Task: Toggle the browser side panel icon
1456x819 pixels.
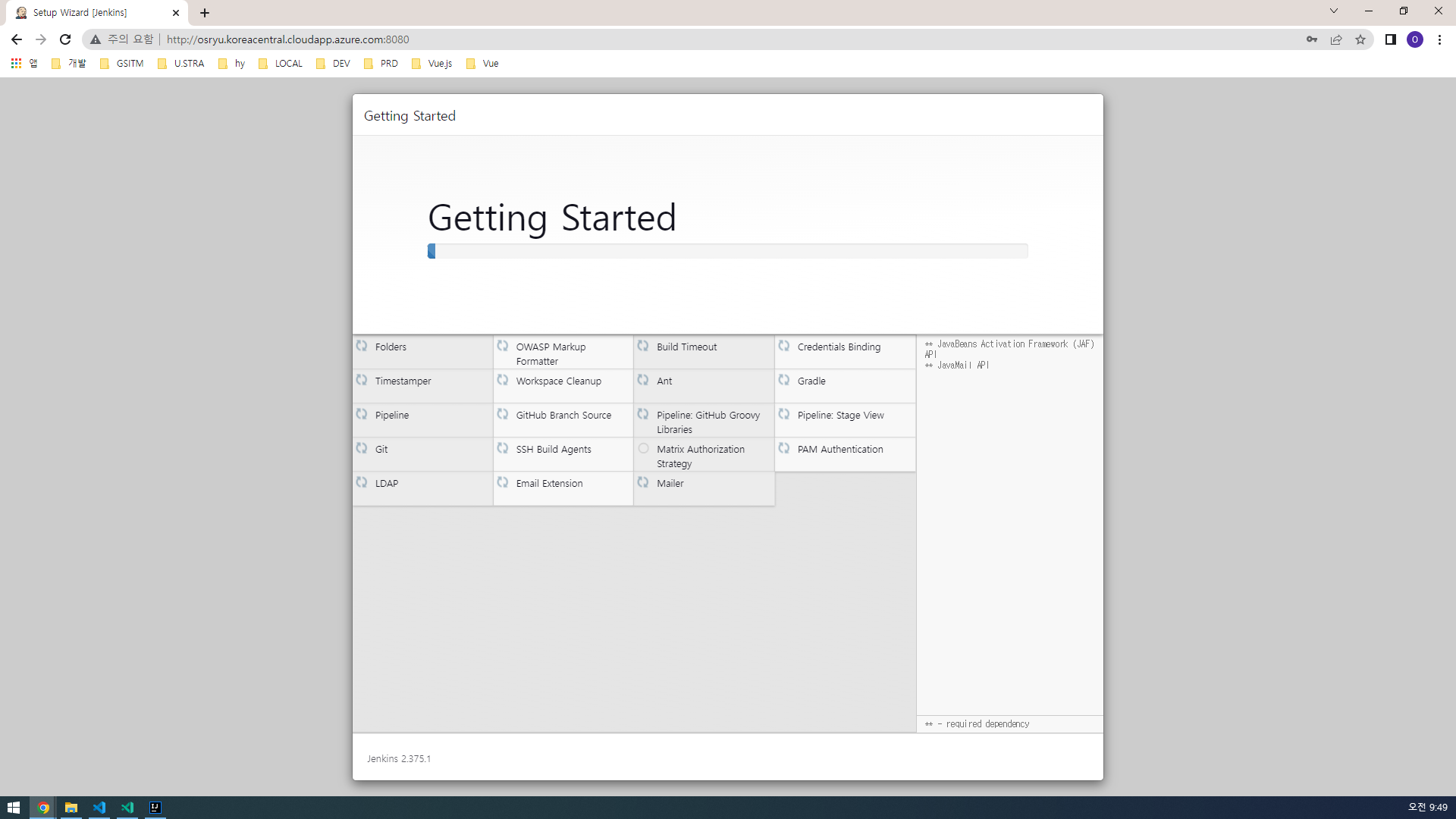Action: [x=1391, y=39]
